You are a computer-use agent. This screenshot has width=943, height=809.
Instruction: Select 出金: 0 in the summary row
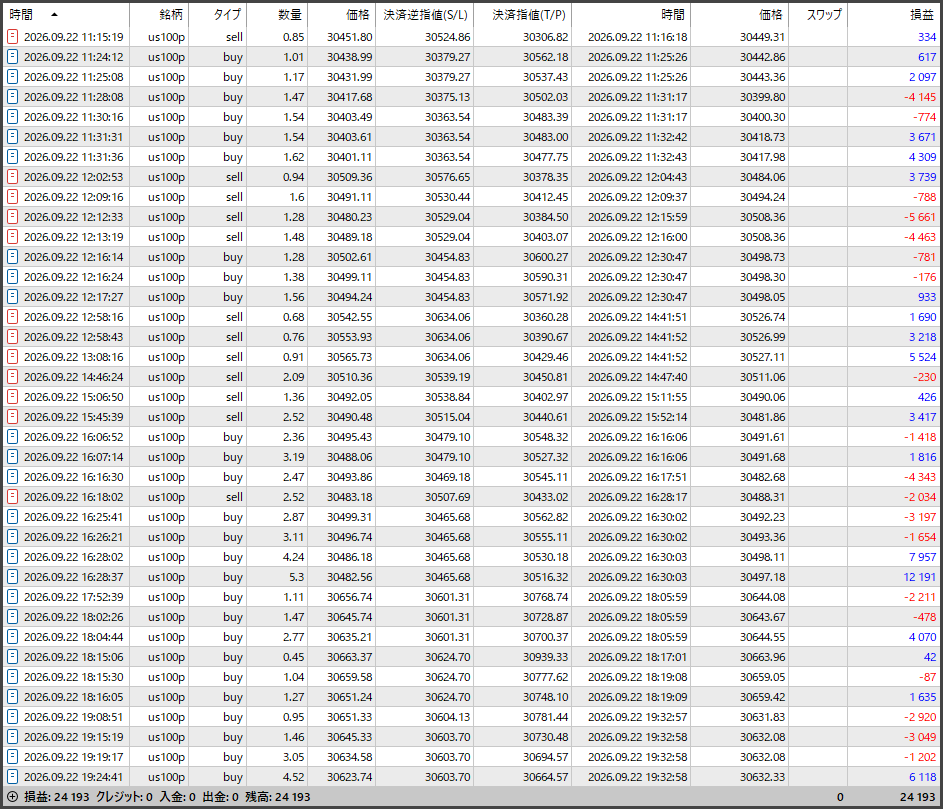[221, 797]
